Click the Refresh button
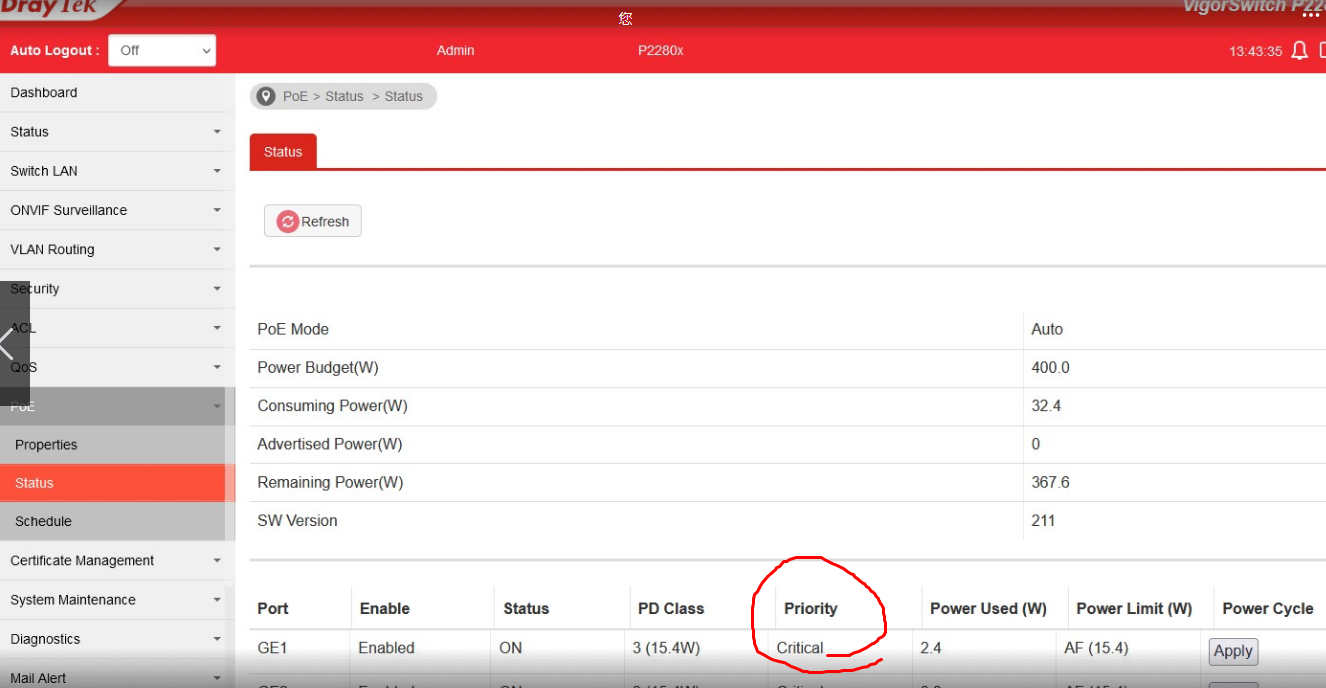The image size is (1326, 688). click(313, 221)
